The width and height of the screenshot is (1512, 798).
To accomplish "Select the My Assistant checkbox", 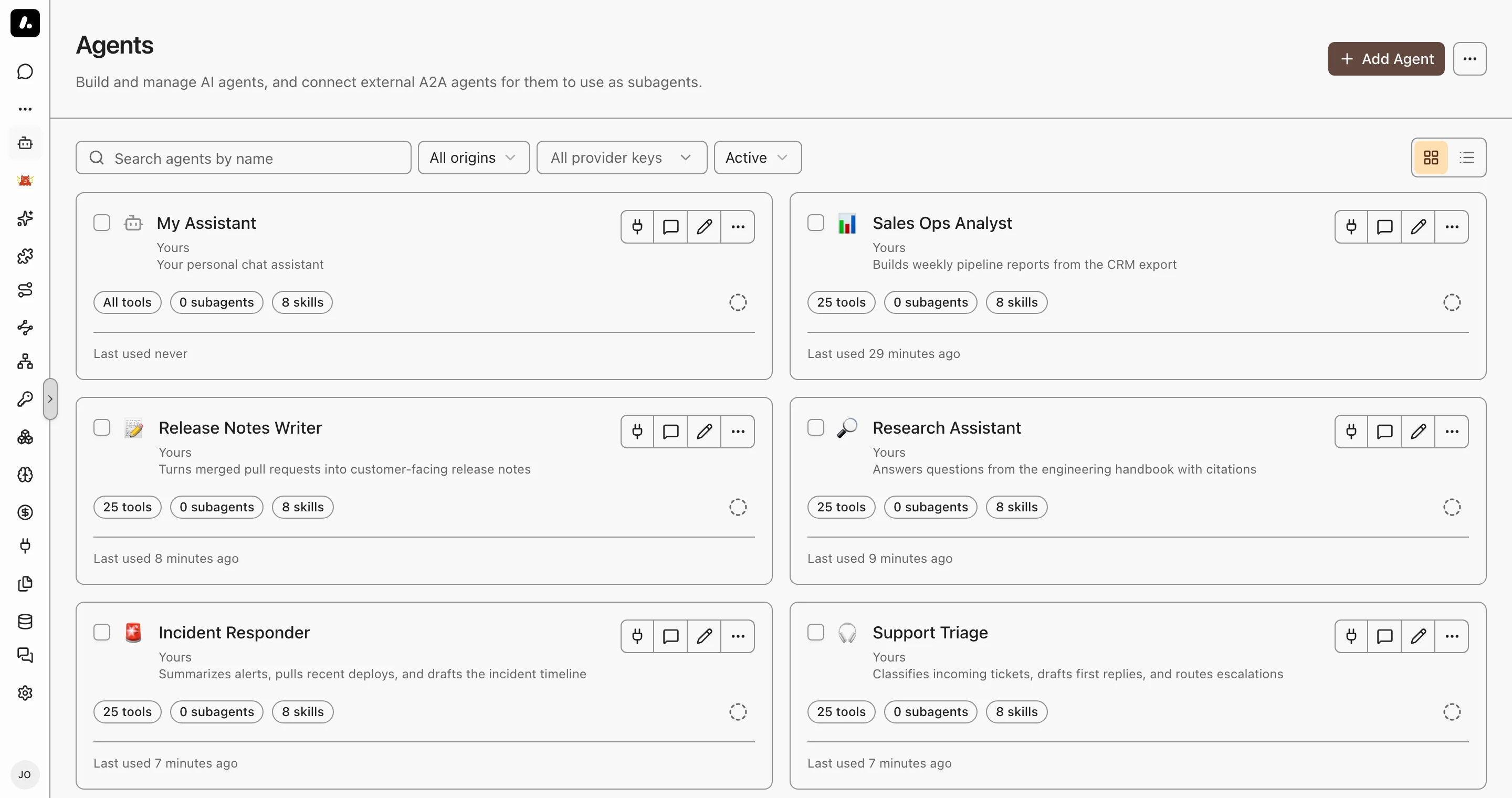I will coord(101,223).
